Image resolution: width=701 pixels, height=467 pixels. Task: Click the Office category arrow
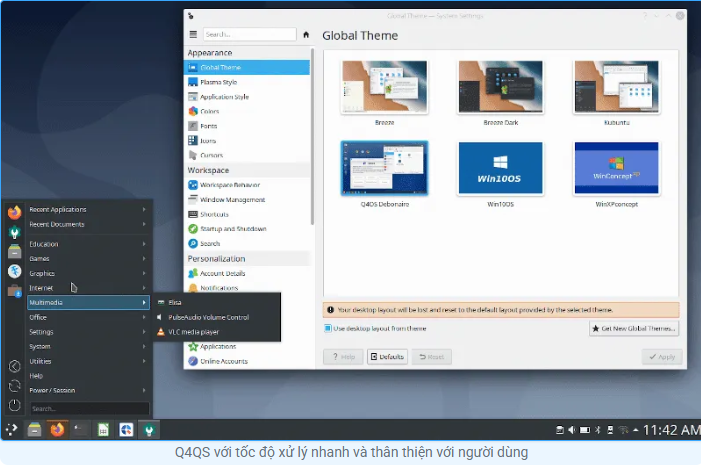click(x=144, y=317)
